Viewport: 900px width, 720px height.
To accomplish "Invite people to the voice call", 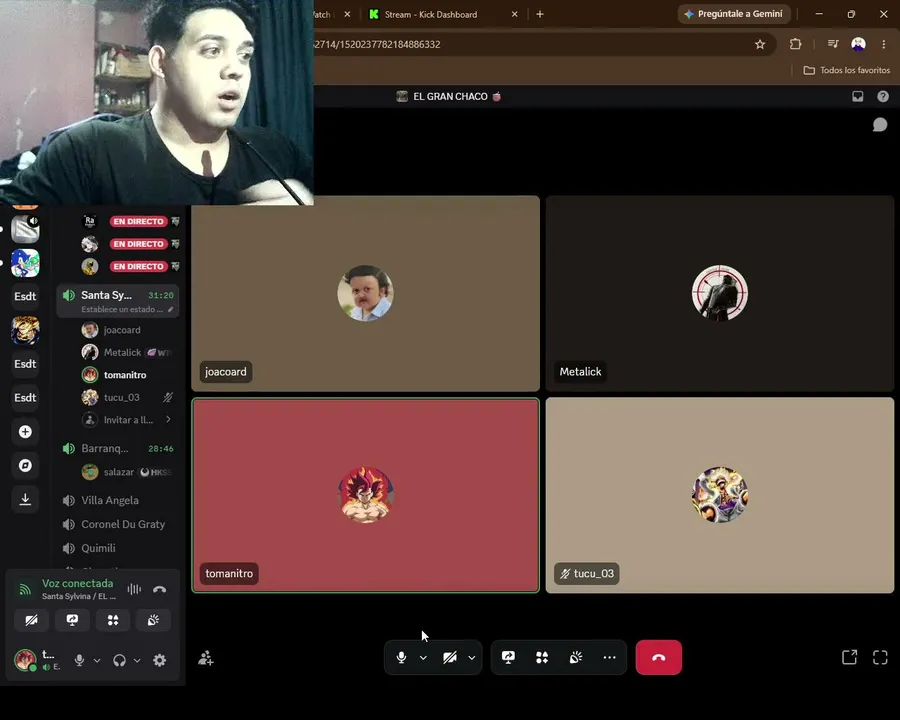I will click(x=205, y=658).
